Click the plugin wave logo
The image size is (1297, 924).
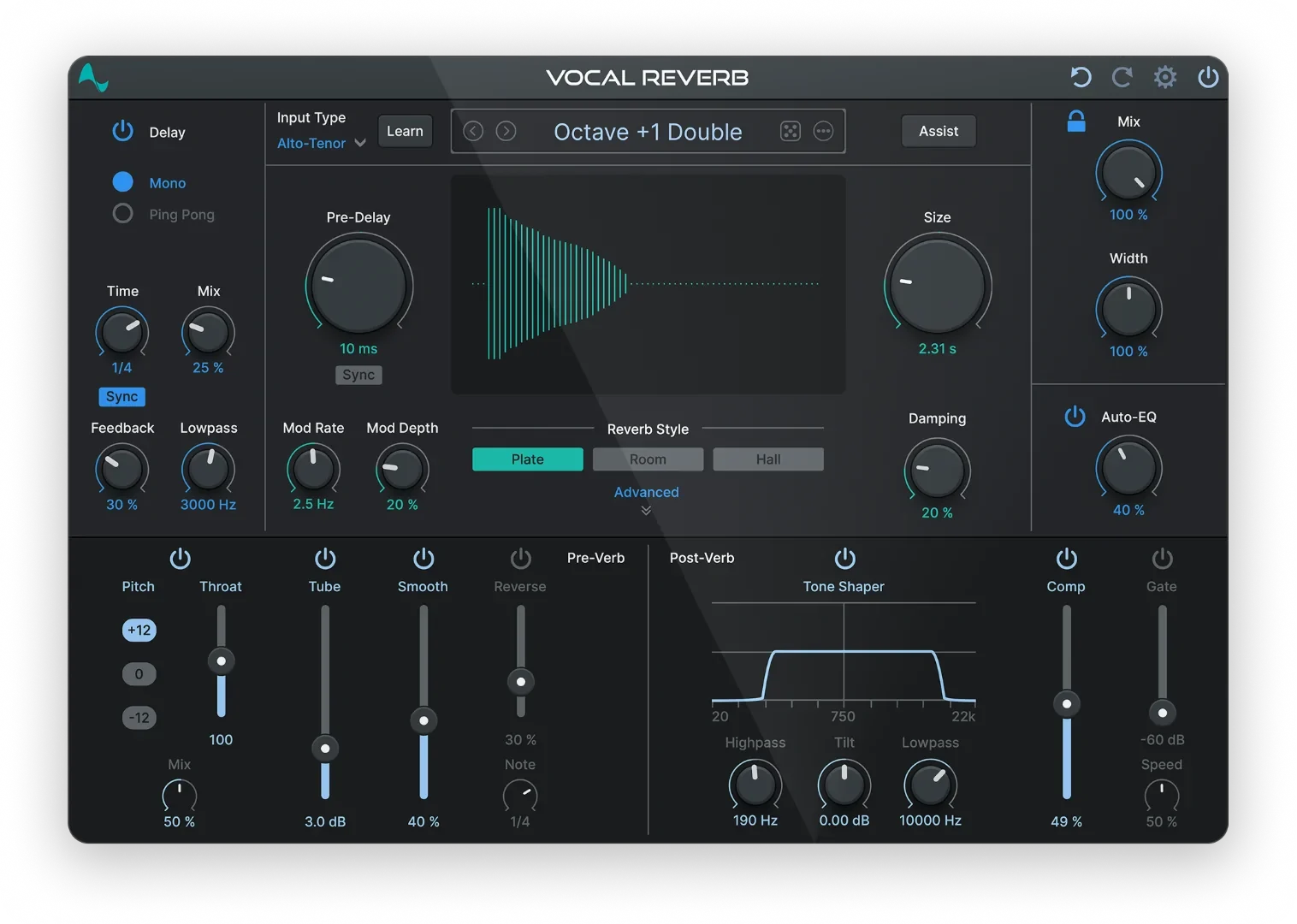(93, 78)
